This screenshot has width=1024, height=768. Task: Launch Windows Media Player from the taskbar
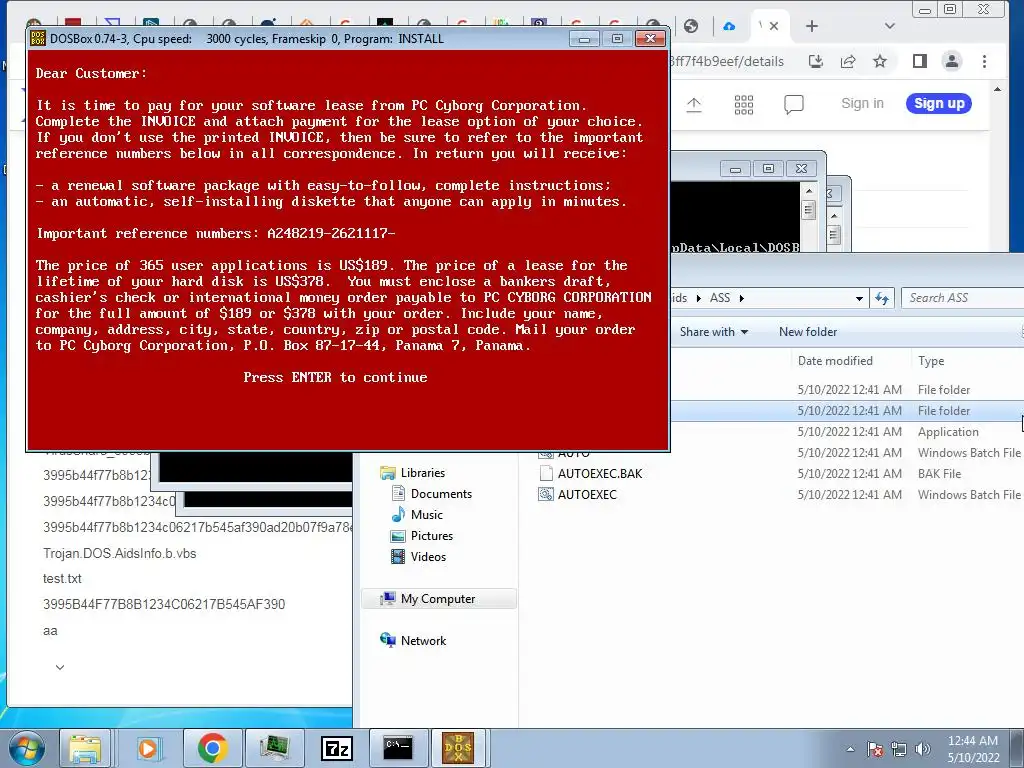[148, 748]
